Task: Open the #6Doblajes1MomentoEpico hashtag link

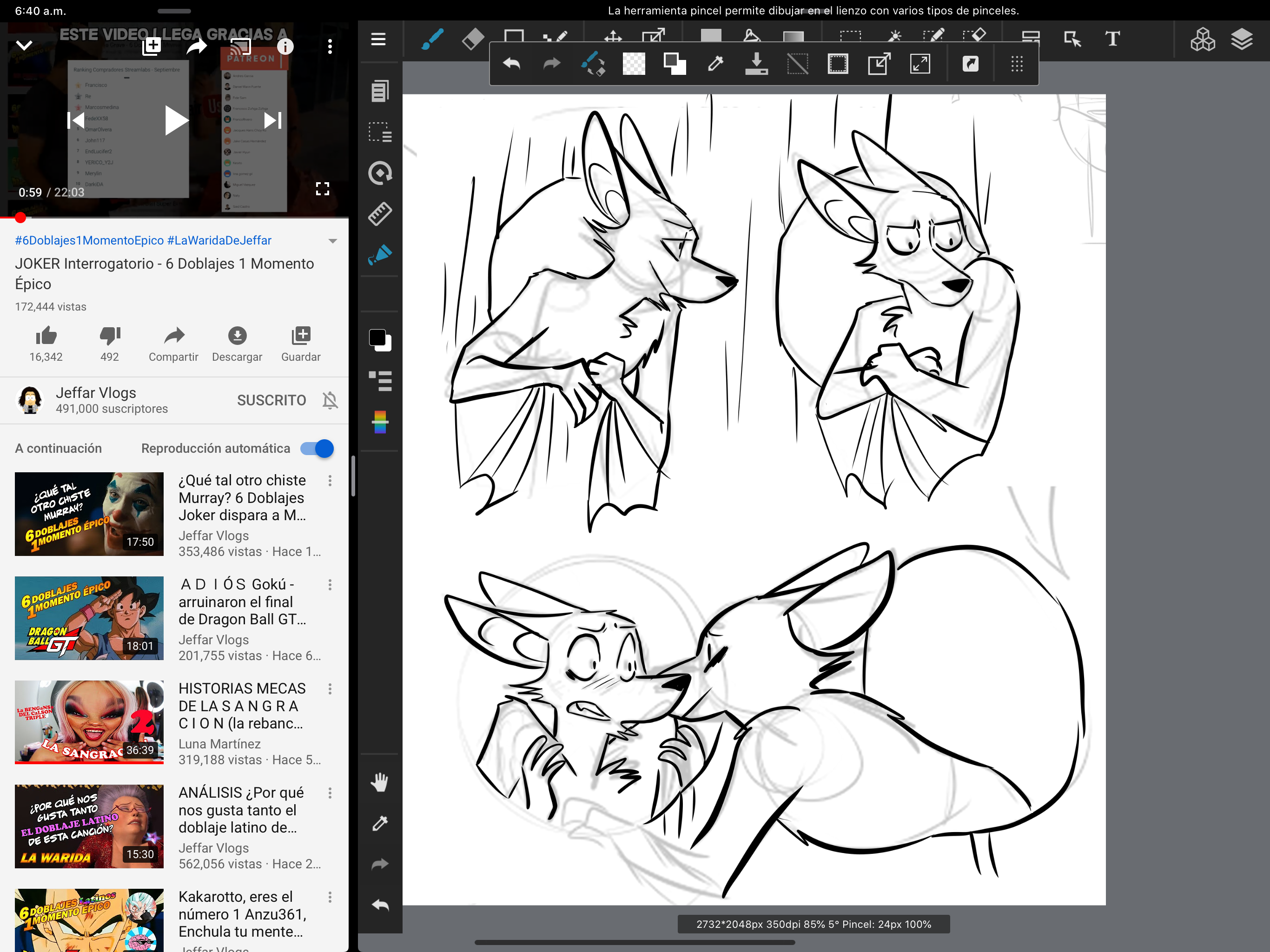Action: (89, 241)
